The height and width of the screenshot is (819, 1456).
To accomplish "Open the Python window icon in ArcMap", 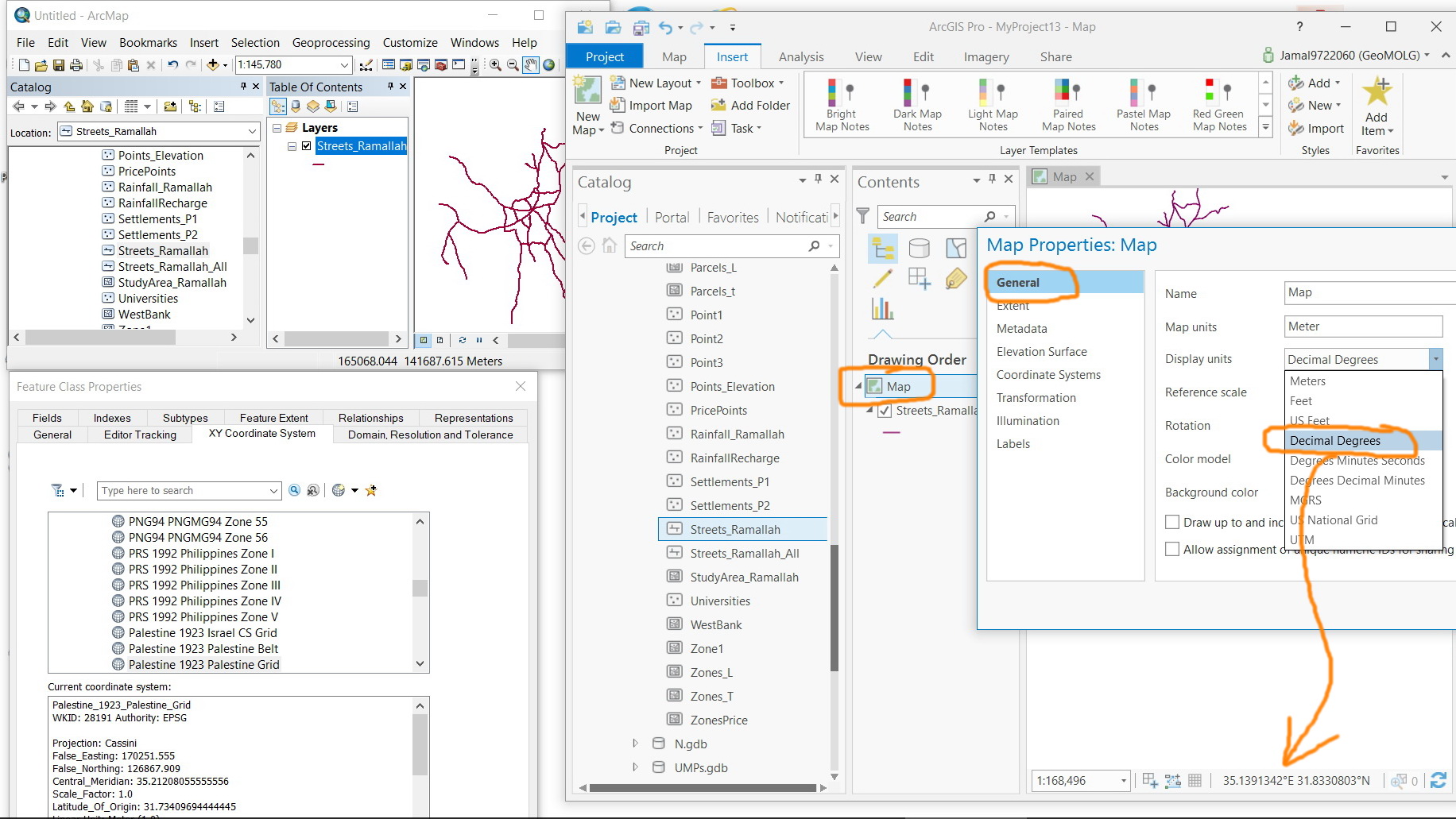I will (459, 65).
